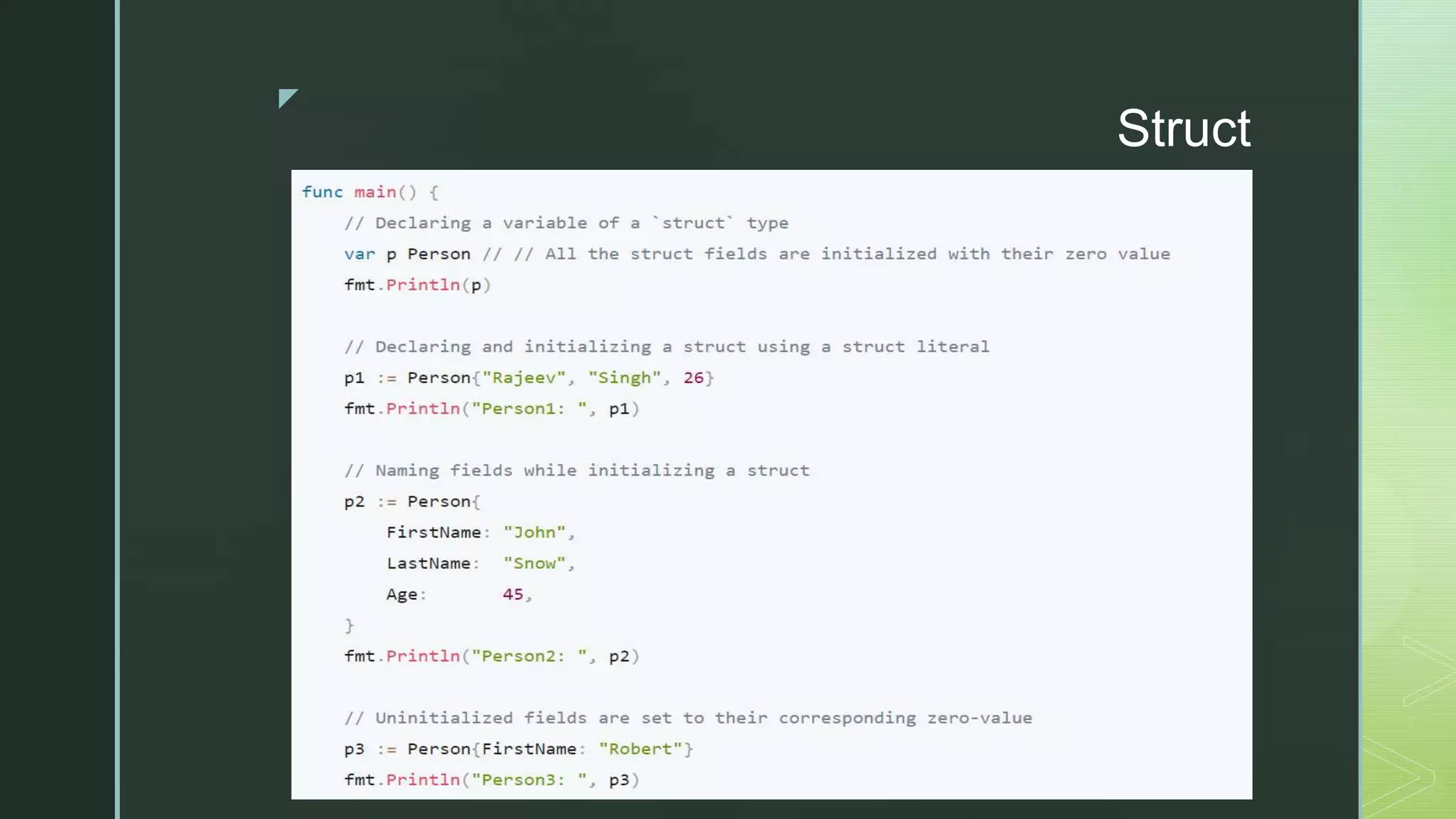Click the LastName field label
The image size is (1456, 819).
[428, 564]
